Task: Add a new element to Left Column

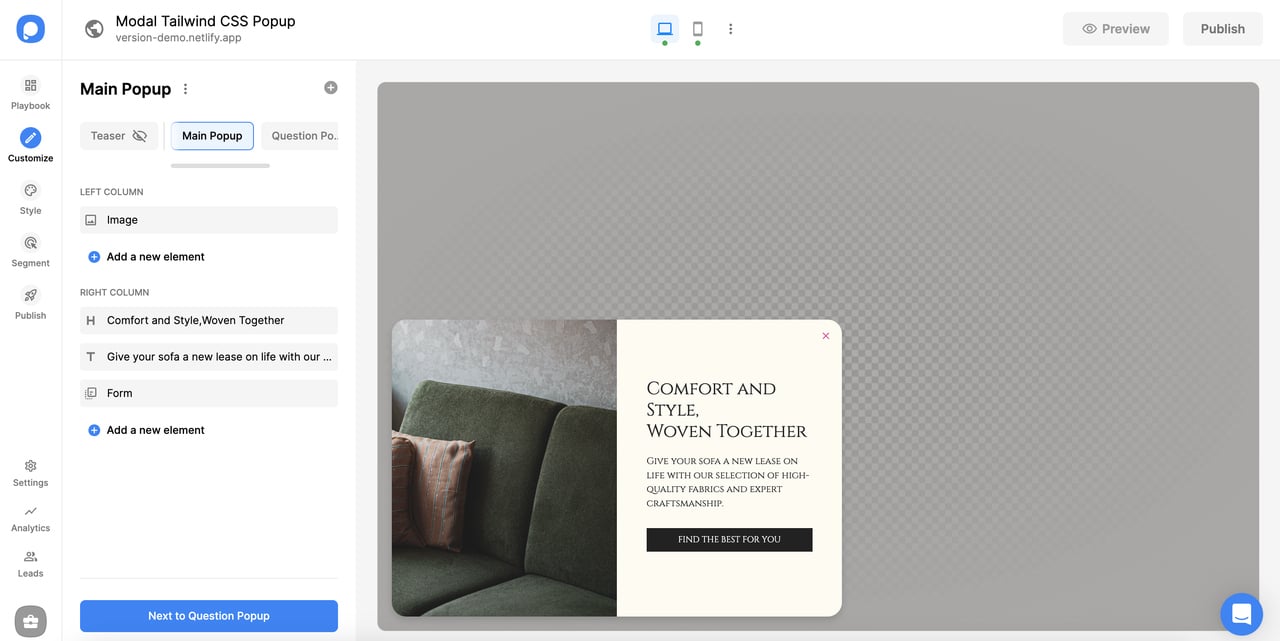Action: [146, 257]
